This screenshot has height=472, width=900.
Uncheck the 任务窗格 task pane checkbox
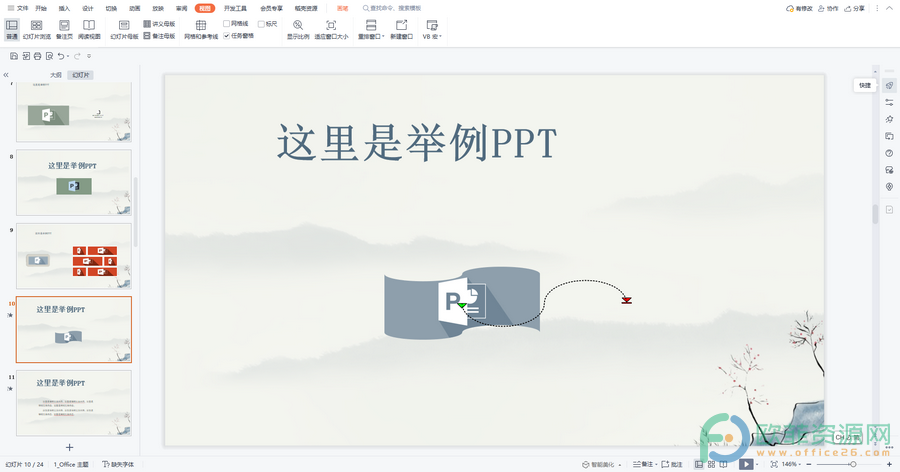pos(226,36)
